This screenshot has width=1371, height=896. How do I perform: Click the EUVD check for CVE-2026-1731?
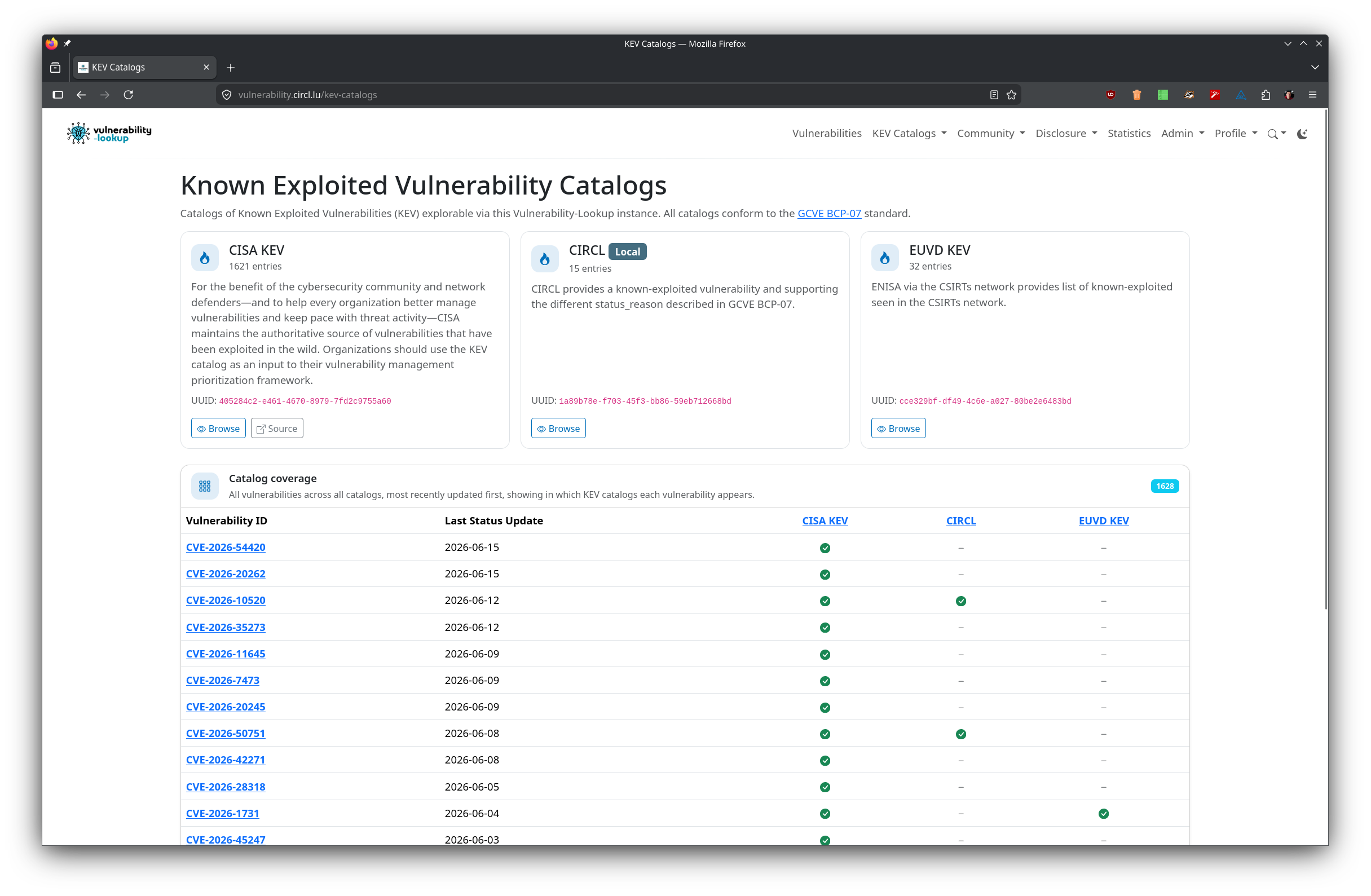click(1103, 813)
